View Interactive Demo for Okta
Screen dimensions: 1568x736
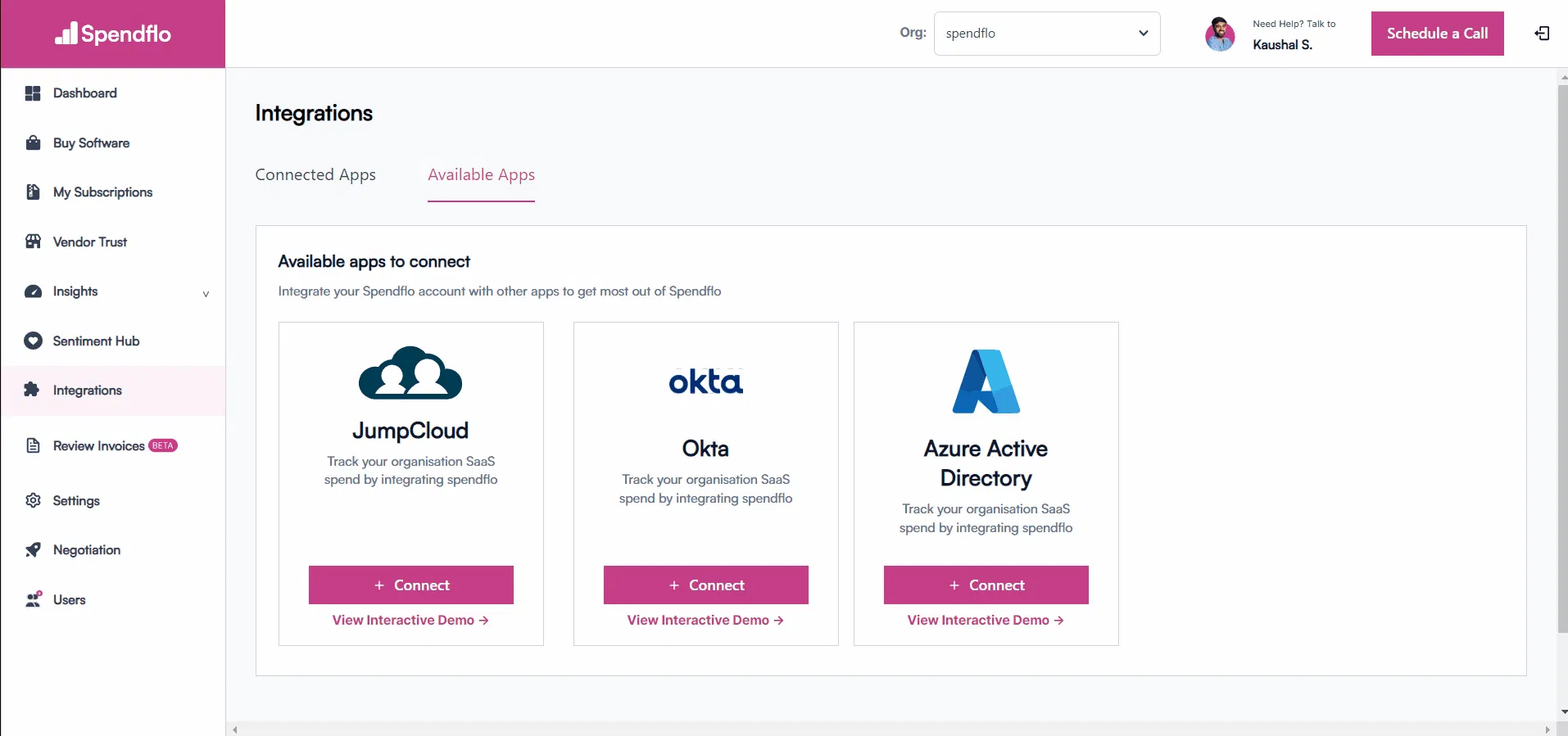pos(705,621)
